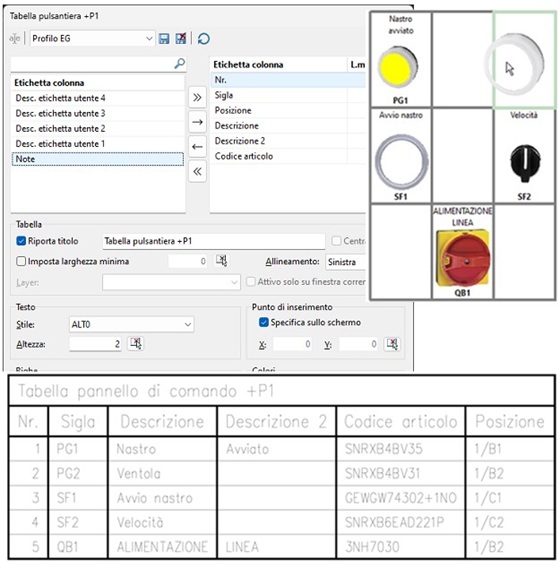Click the highlighted empty white button cell
This screenshot has width=560, height=568.
point(525,60)
